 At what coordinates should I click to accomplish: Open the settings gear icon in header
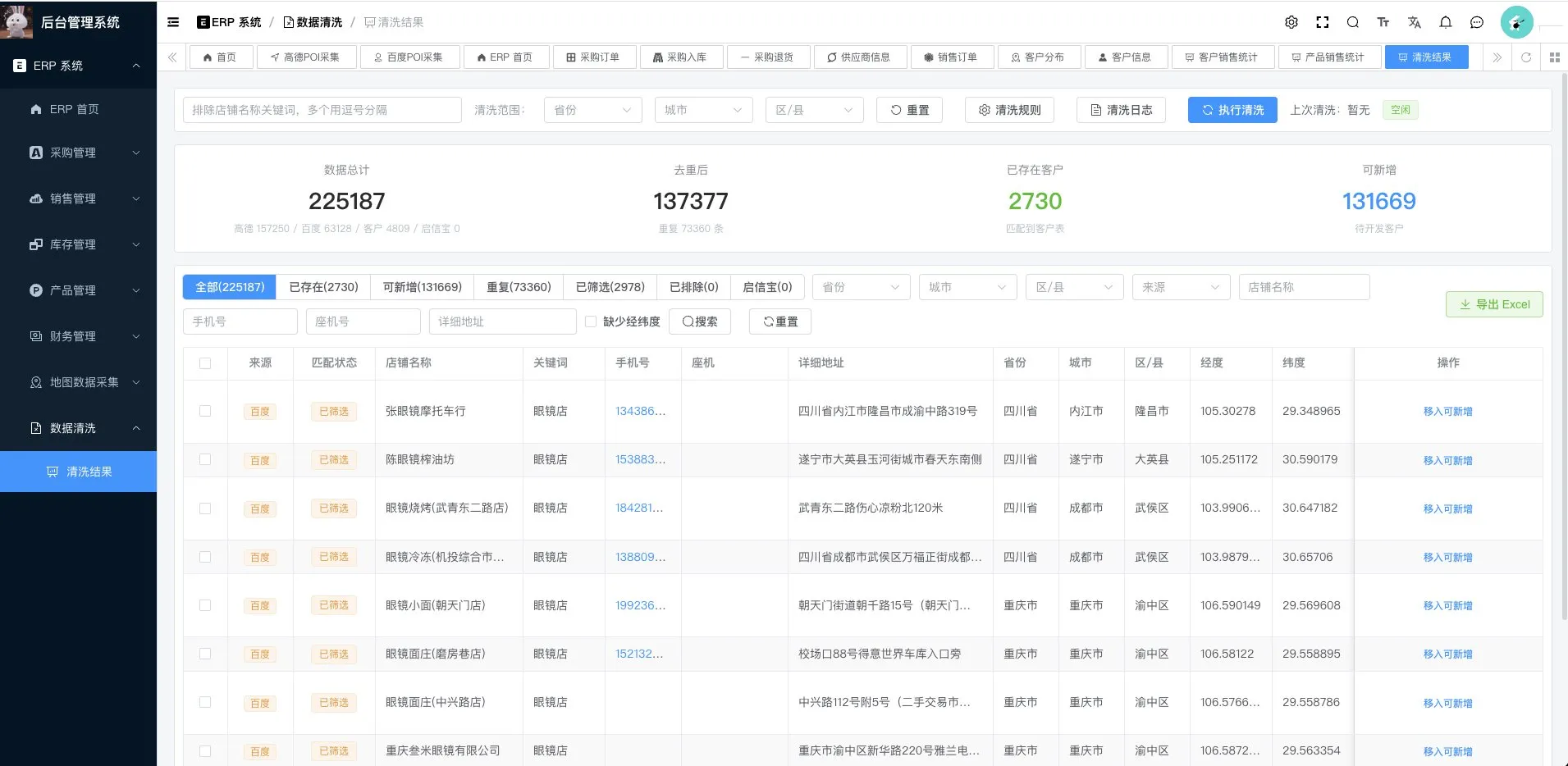(1291, 22)
